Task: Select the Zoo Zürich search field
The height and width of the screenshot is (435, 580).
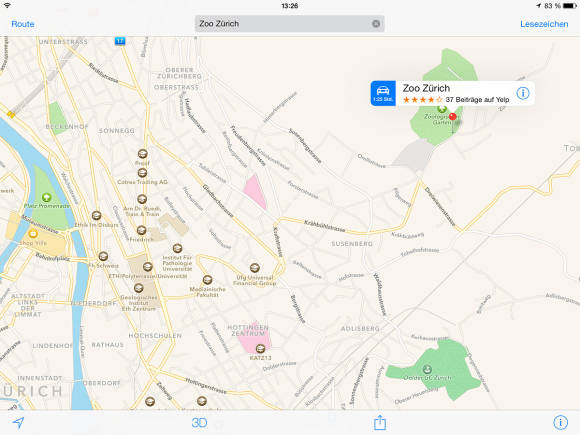Action: [x=290, y=24]
